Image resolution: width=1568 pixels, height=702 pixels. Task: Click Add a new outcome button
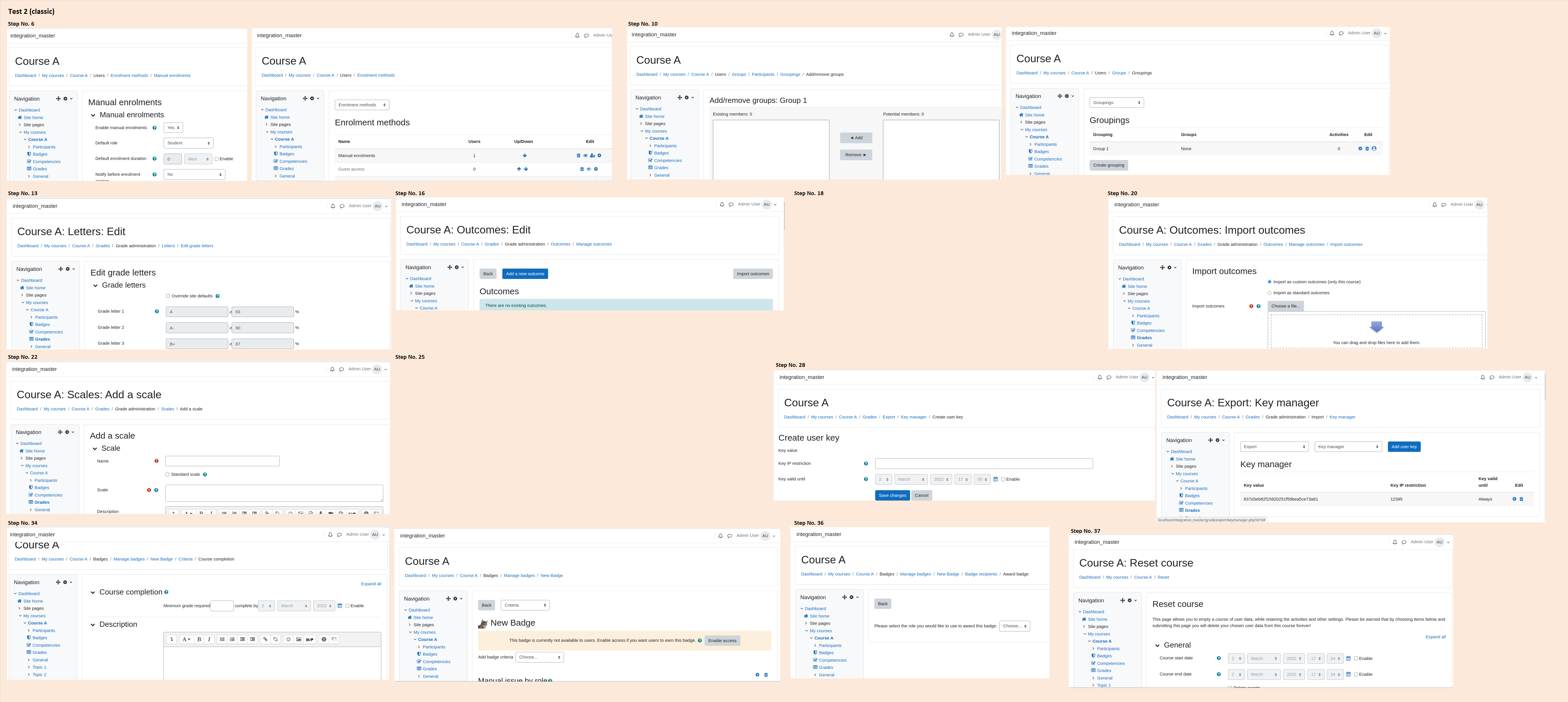[x=525, y=274]
